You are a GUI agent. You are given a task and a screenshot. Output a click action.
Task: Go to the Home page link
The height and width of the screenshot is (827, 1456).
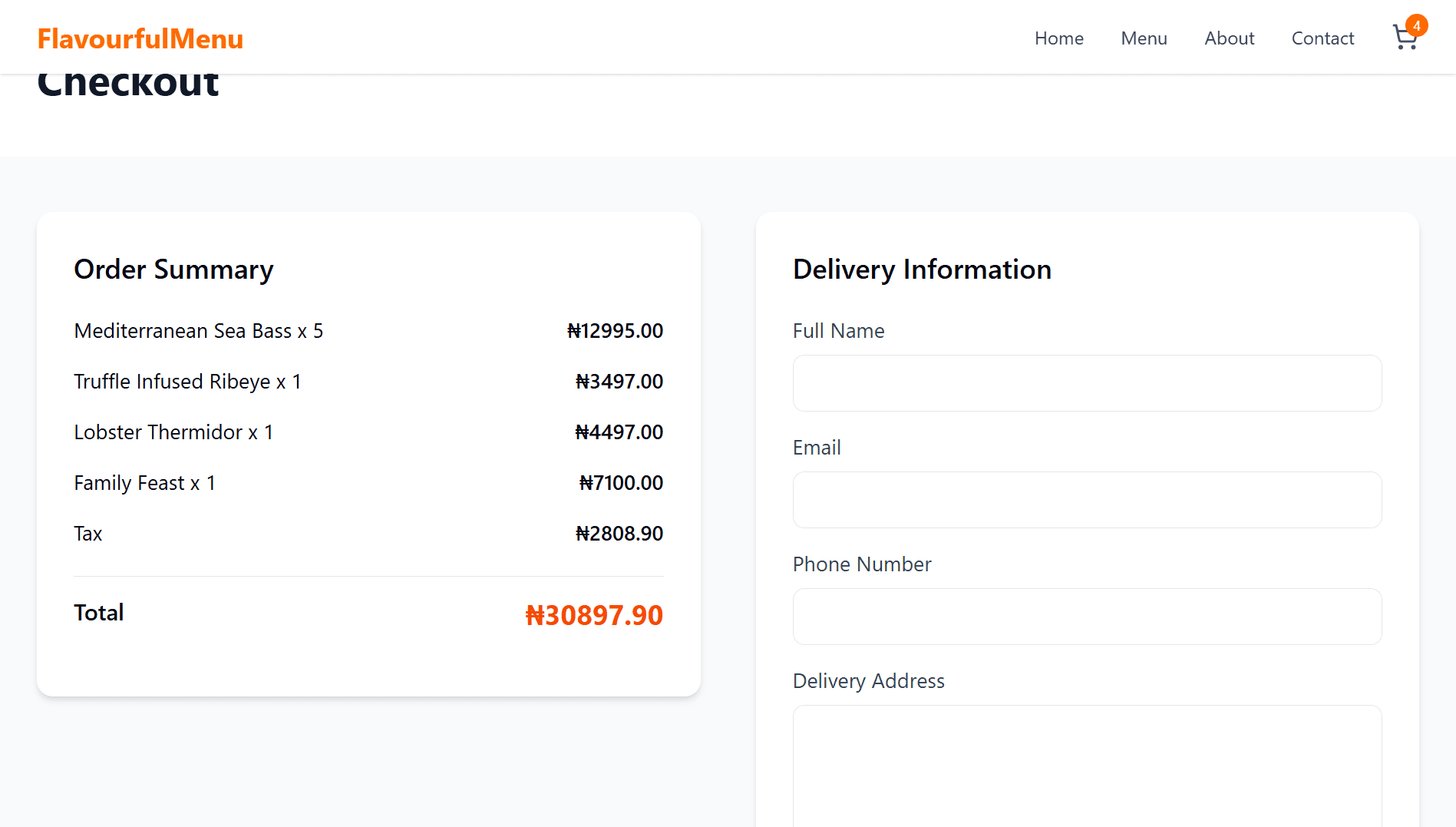pos(1058,38)
